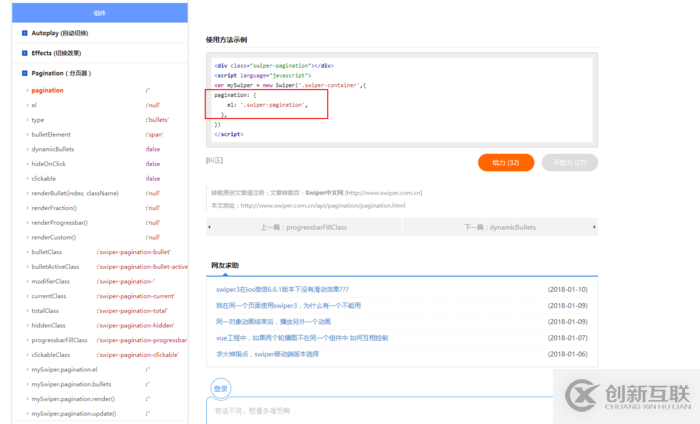Click into the comment text field
This screenshot has width=700, height=424.
pos(379,411)
